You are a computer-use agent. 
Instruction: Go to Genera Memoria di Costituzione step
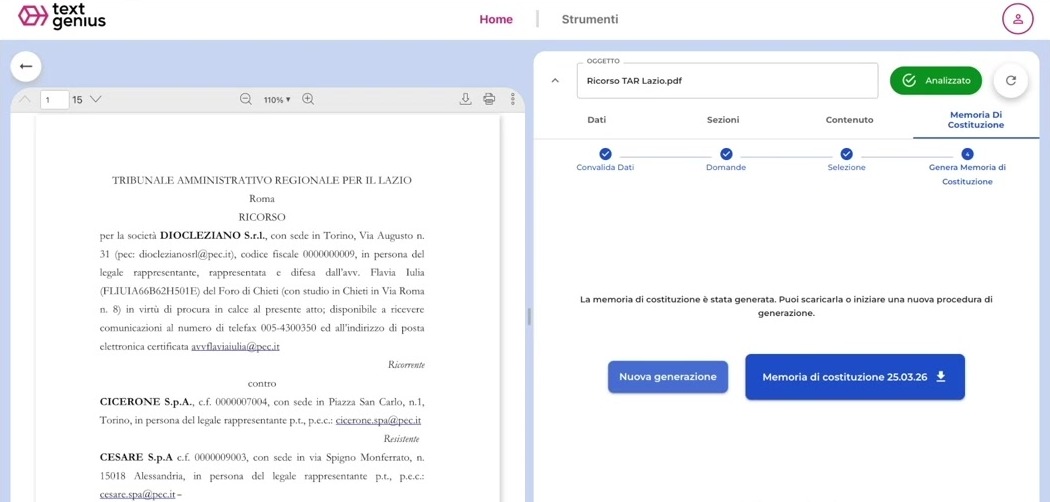click(967, 167)
